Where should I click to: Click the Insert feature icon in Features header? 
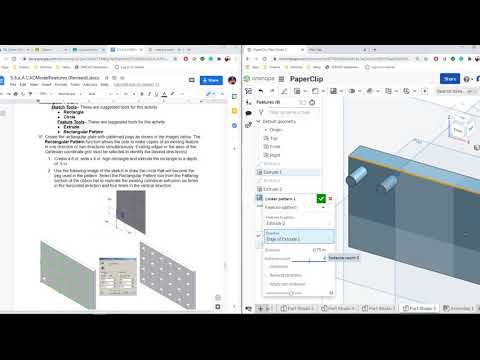pyautogui.click(x=302, y=102)
